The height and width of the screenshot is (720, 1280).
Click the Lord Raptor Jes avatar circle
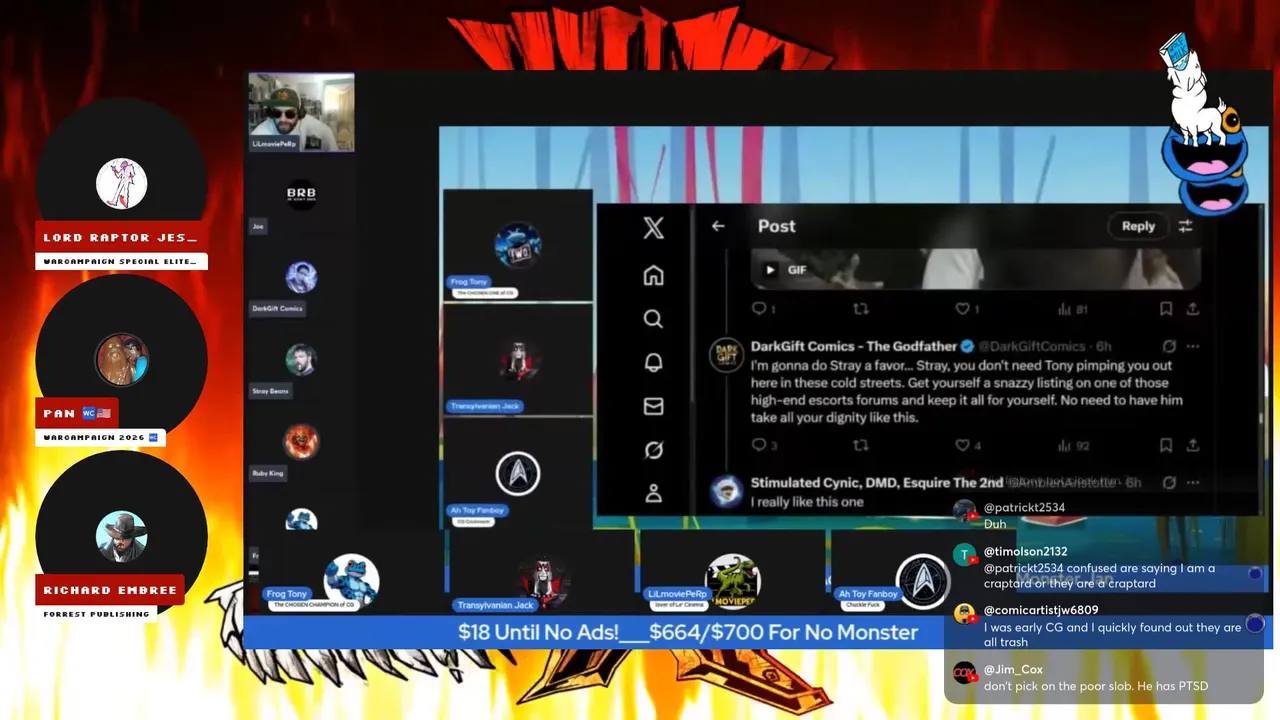pos(122,184)
